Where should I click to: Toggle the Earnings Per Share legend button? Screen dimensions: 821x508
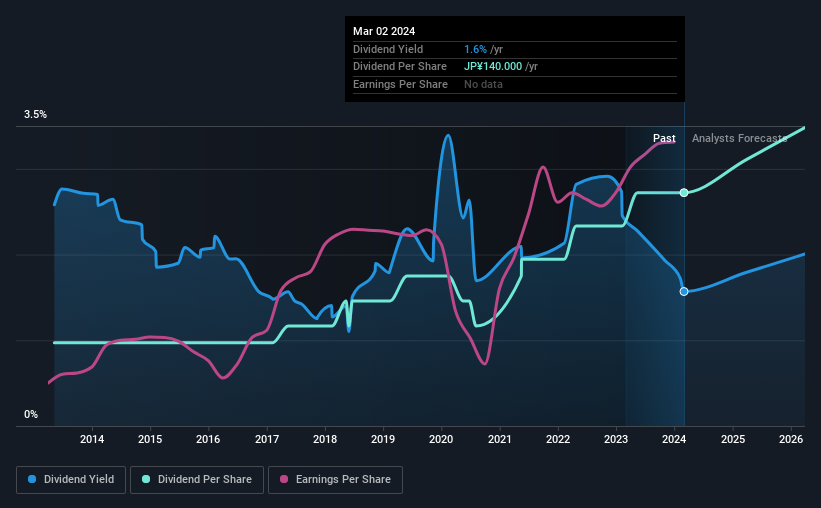335,480
